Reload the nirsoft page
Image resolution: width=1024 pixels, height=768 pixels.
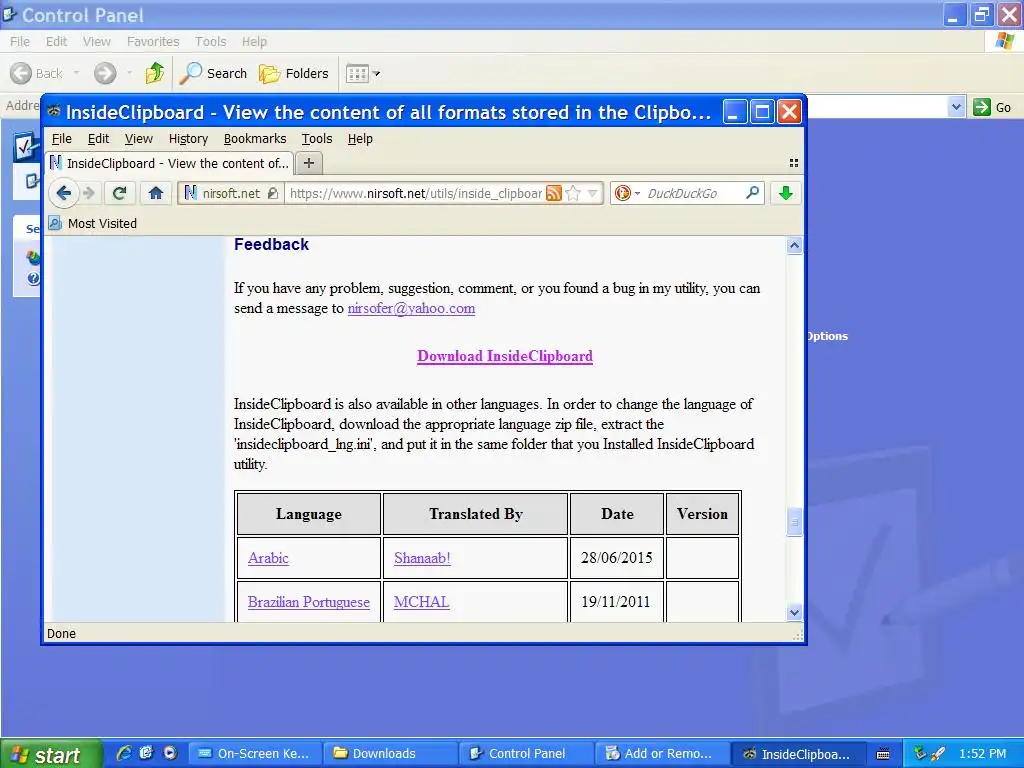(x=119, y=193)
